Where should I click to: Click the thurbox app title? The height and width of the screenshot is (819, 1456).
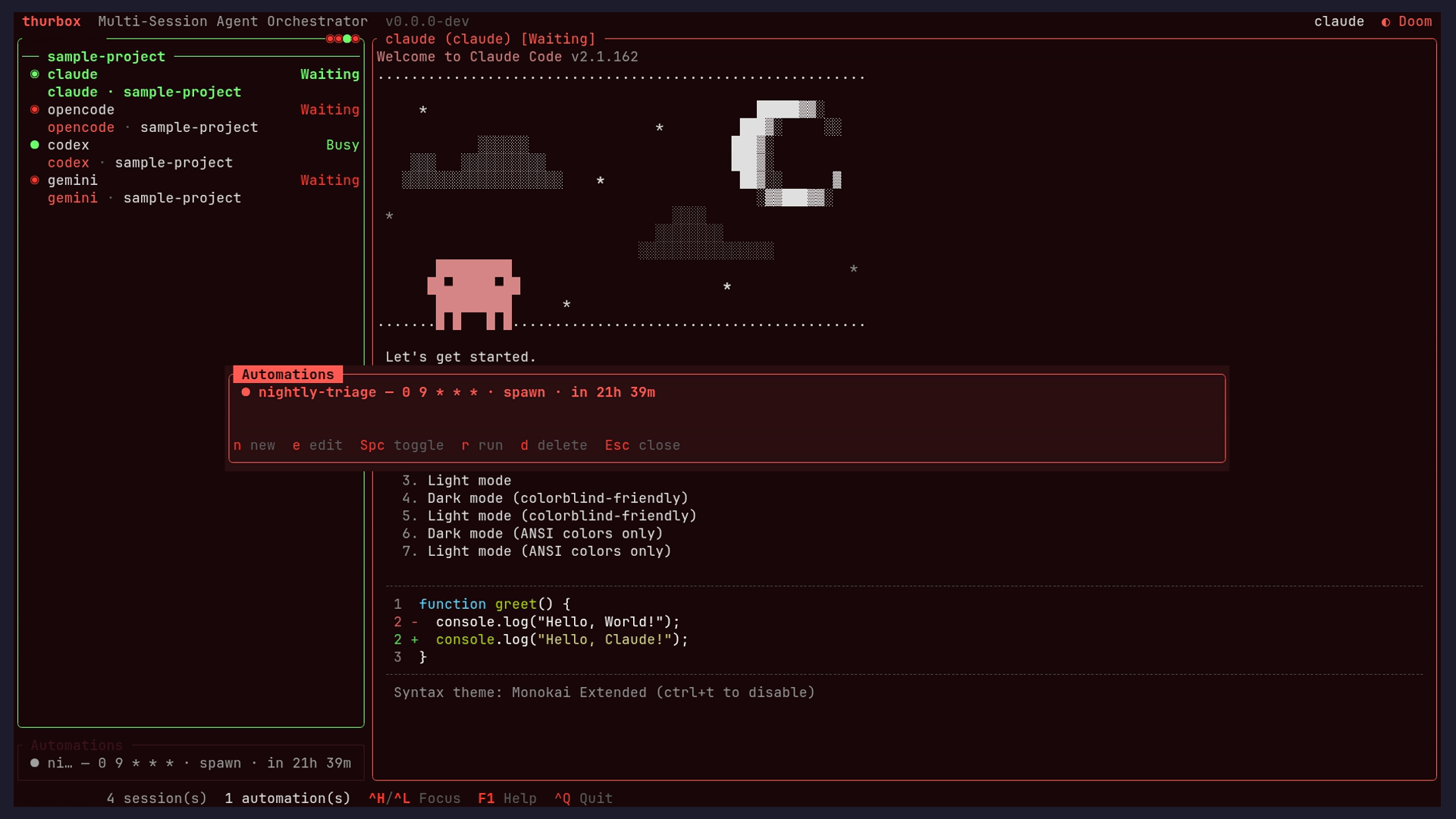(52, 22)
